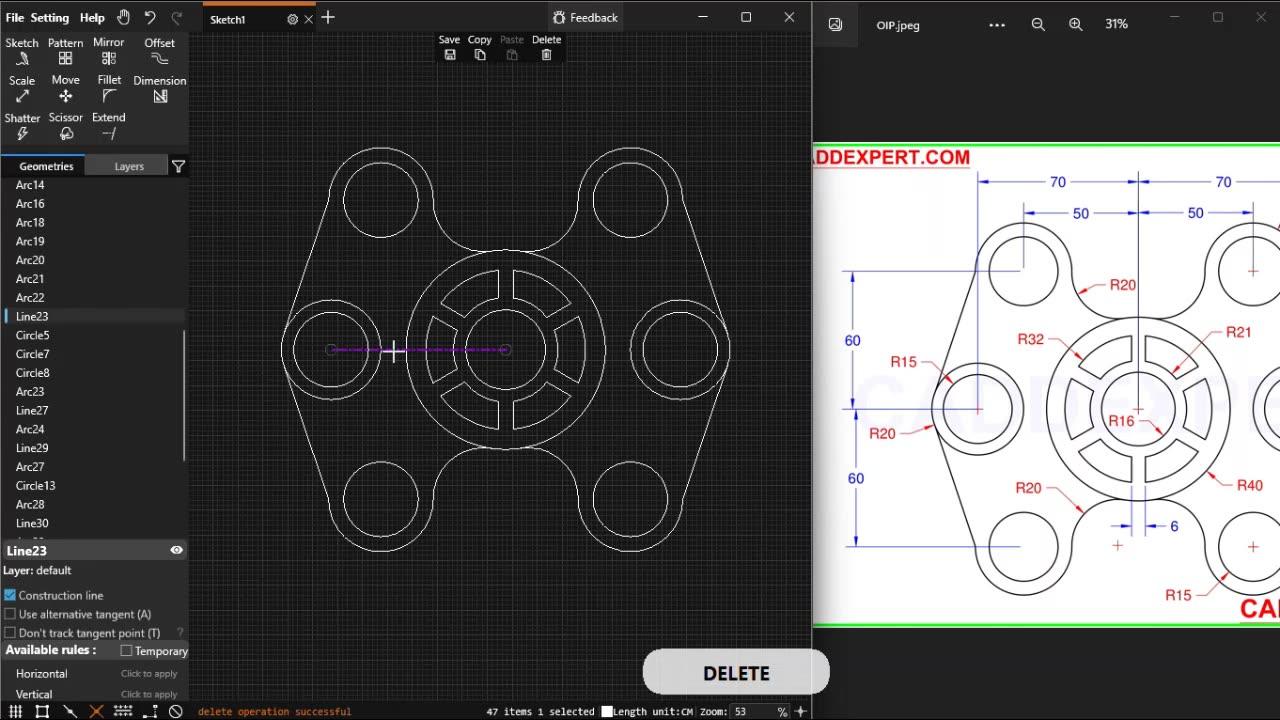
Task: Open the Help menu
Action: tap(92, 17)
